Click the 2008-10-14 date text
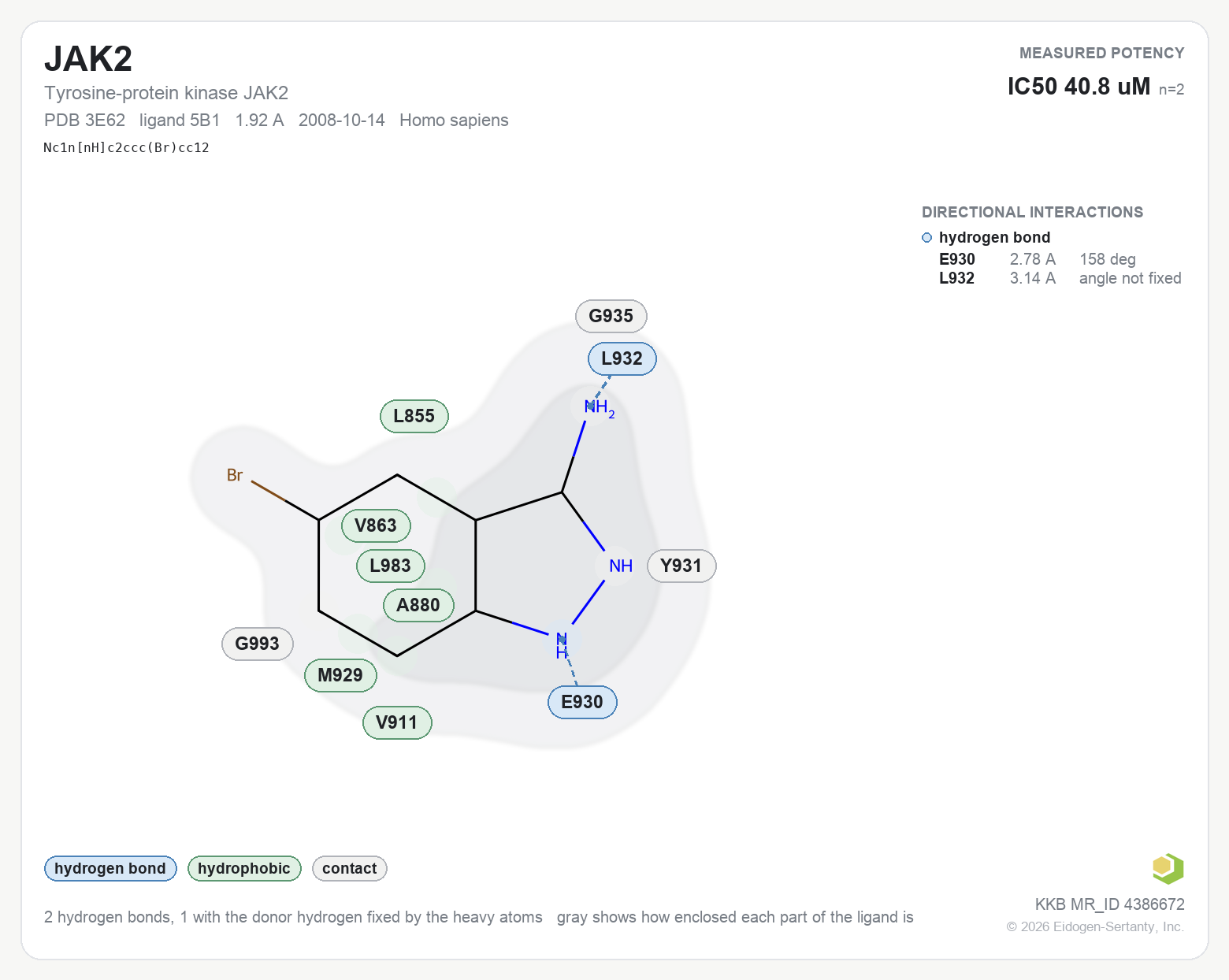 tap(342, 120)
